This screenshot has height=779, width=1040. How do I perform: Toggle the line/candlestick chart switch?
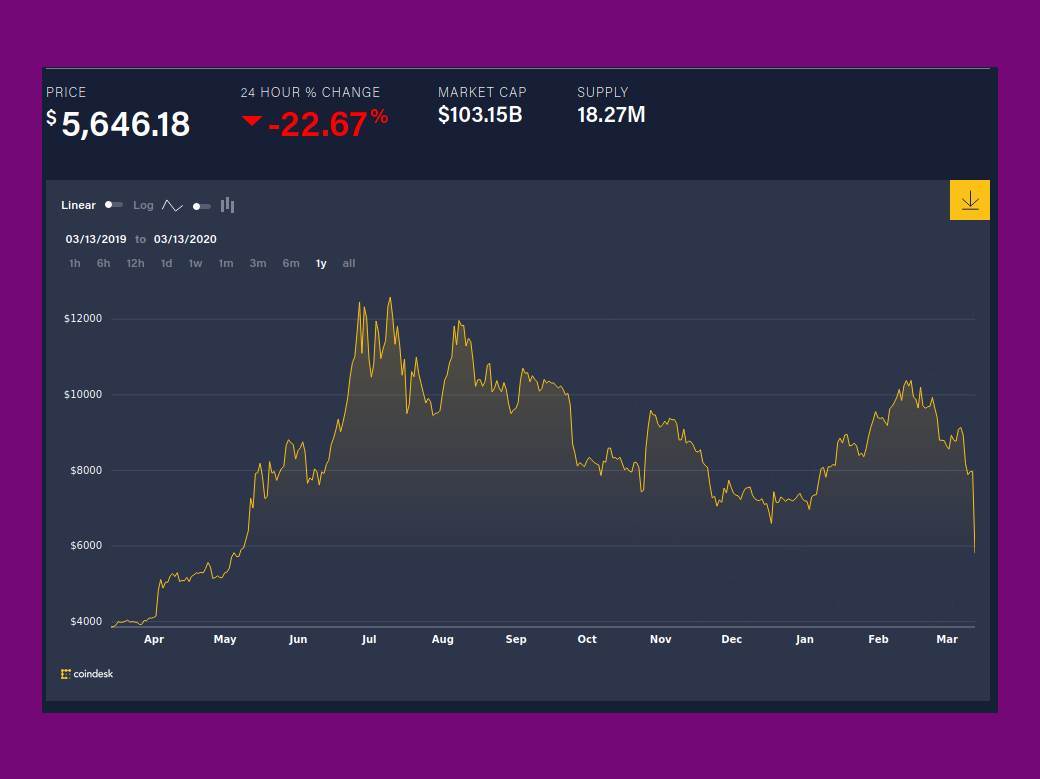202,206
